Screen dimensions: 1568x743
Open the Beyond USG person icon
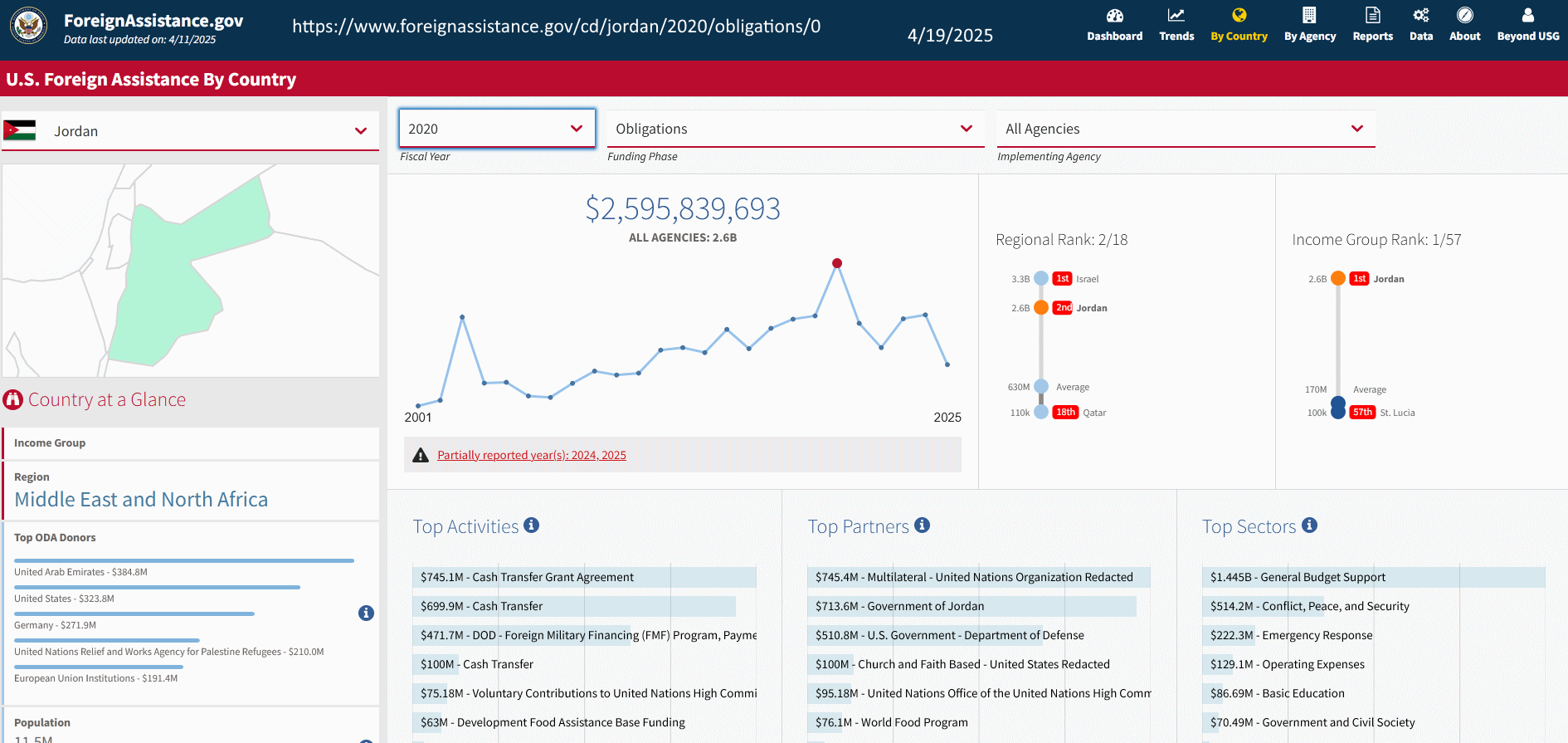(x=1527, y=15)
